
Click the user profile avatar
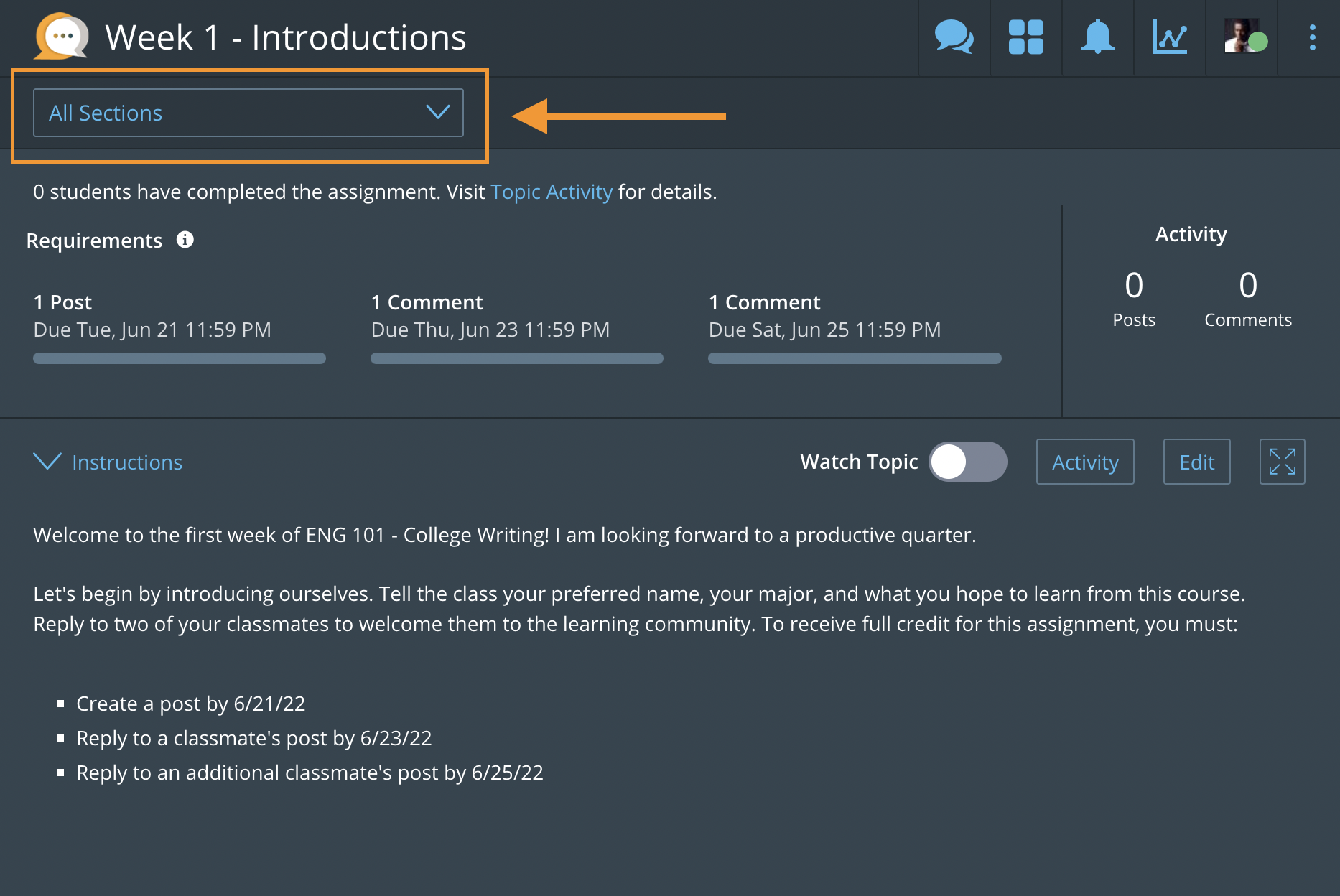pyautogui.click(x=1243, y=37)
